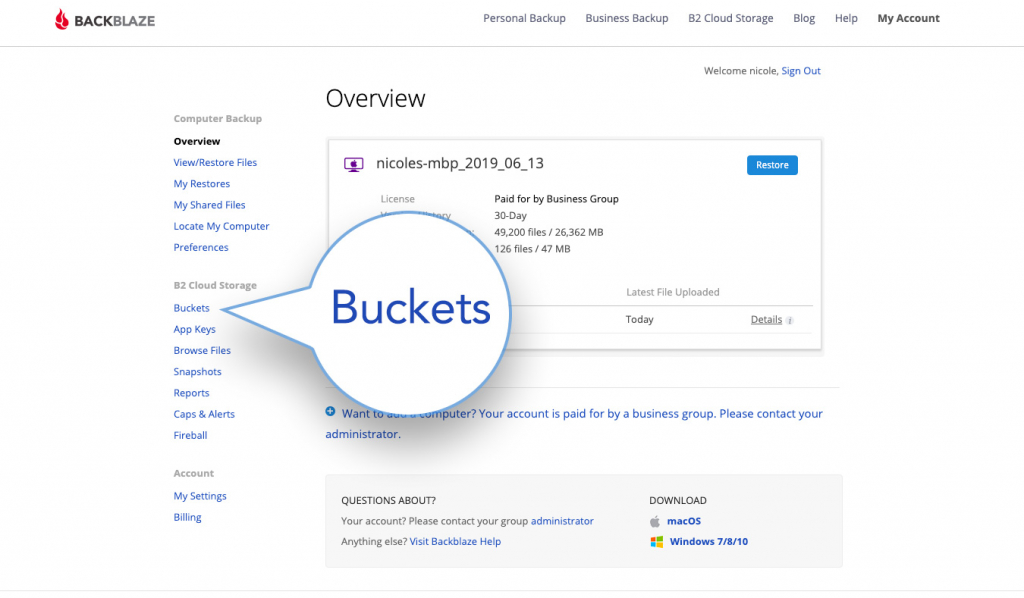
Task: Open Help in the top navigation
Action: pyautogui.click(x=846, y=18)
